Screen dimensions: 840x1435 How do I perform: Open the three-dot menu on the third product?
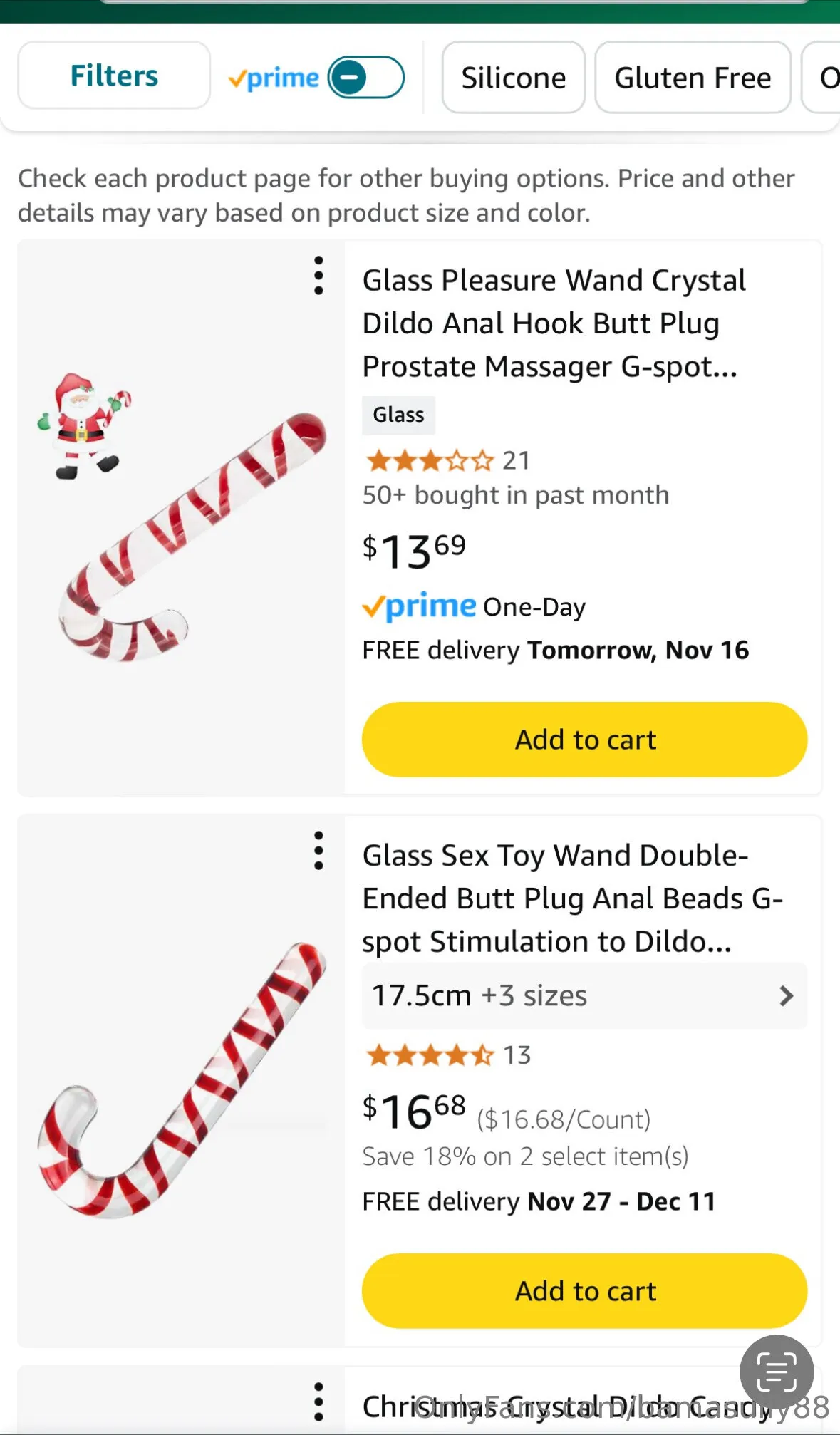click(x=318, y=1402)
